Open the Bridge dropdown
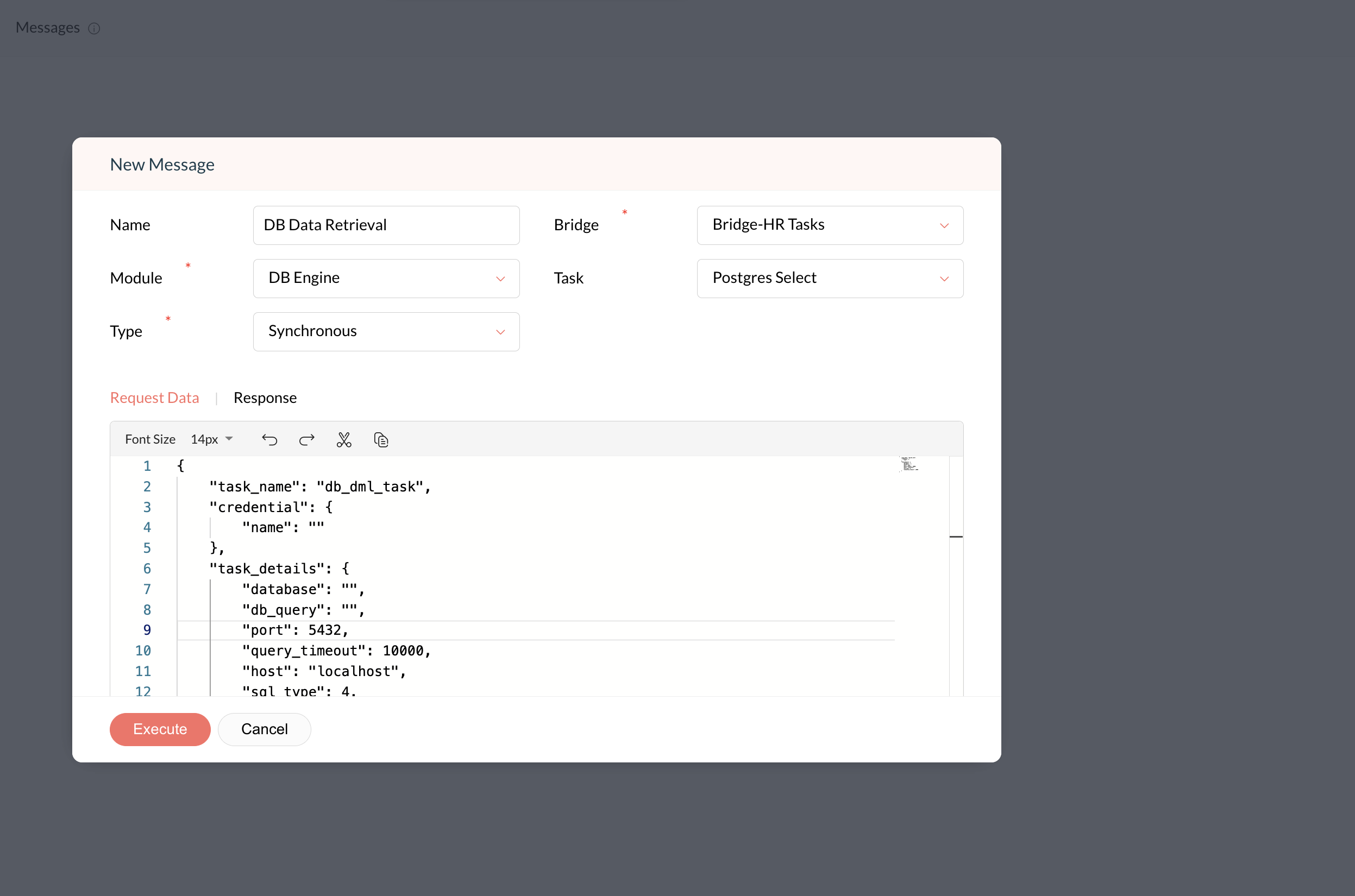1355x896 pixels. click(830, 225)
